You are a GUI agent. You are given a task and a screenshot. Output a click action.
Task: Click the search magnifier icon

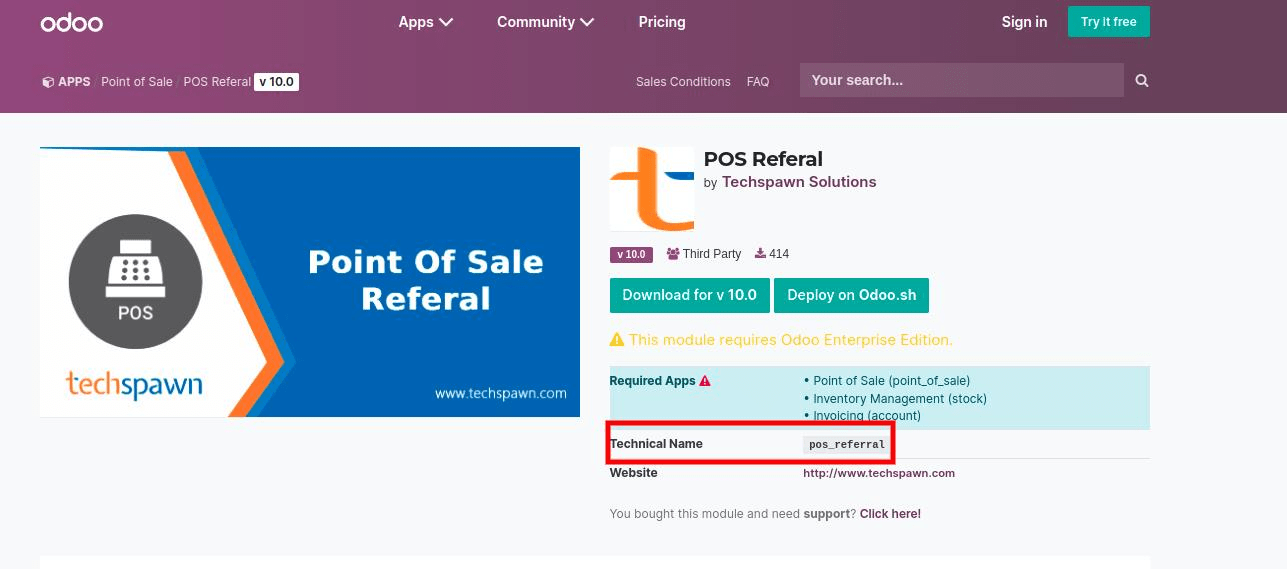point(1142,81)
